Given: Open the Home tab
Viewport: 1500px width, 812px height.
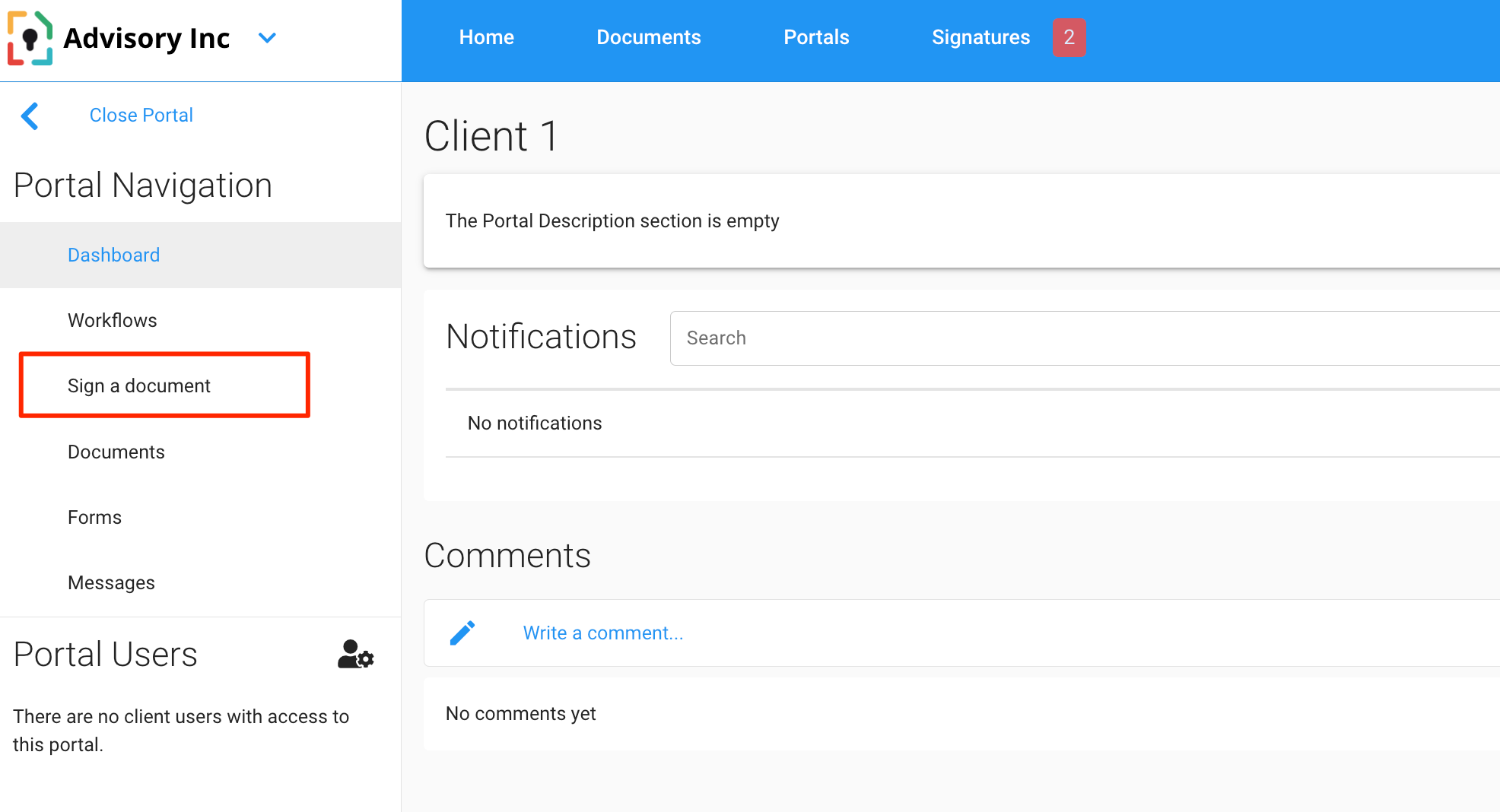Looking at the screenshot, I should [486, 37].
